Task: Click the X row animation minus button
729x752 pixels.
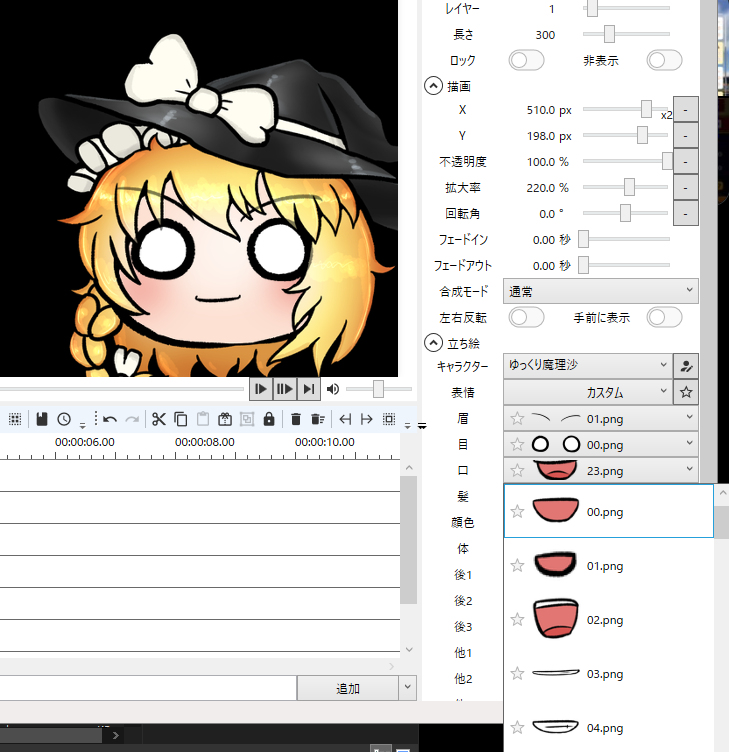Action: [x=685, y=110]
